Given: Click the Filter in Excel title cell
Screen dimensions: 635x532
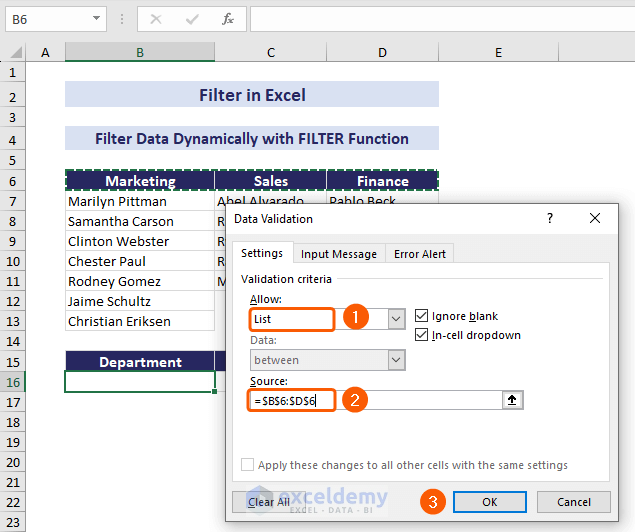Looking at the screenshot, I should (x=252, y=94).
